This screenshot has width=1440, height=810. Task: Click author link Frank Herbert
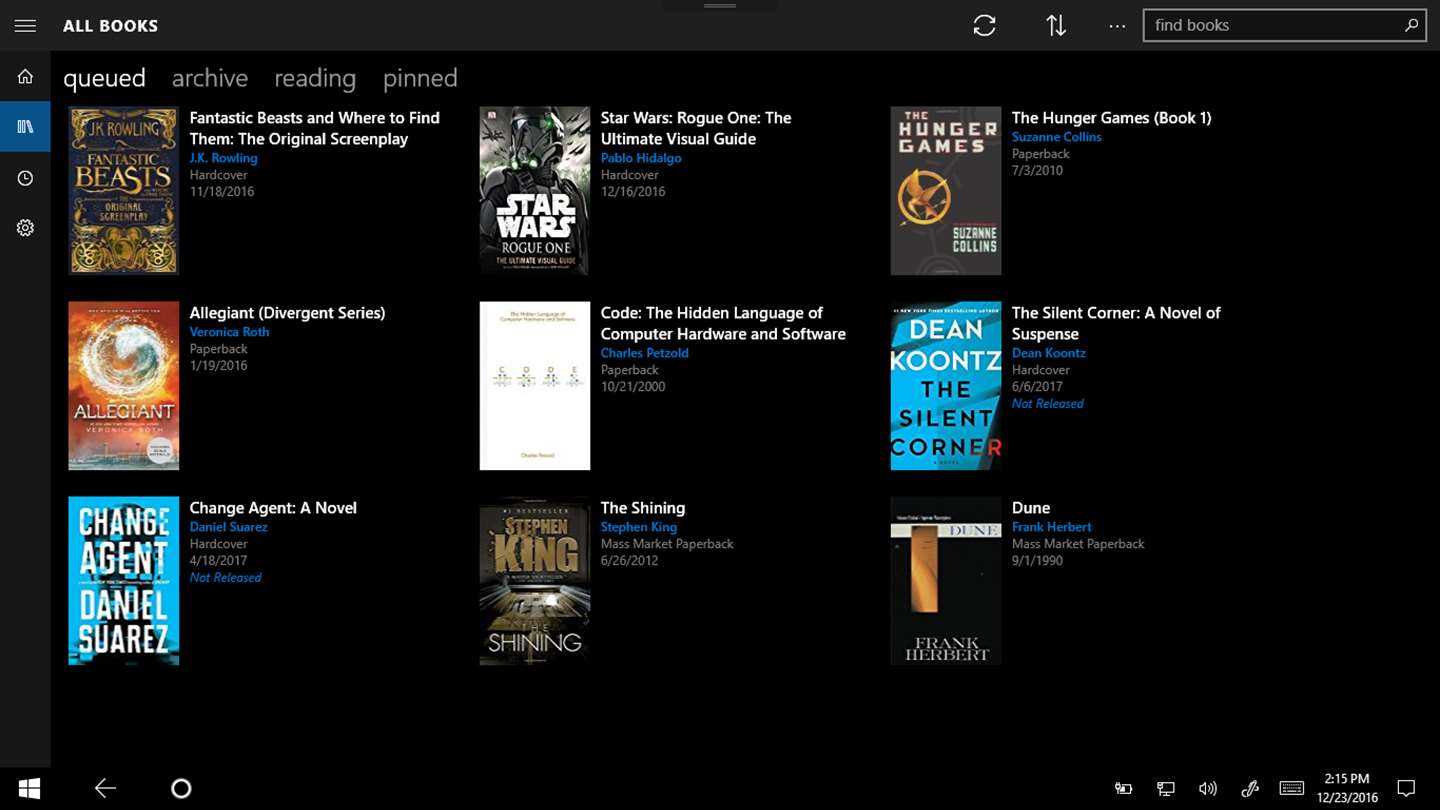1051,527
